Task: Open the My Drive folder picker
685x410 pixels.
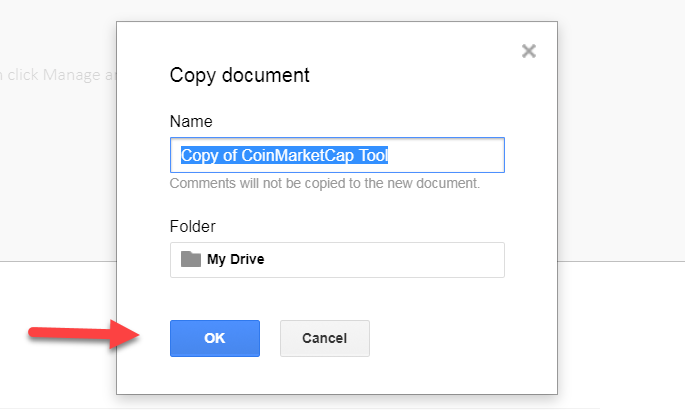Action: [x=337, y=259]
